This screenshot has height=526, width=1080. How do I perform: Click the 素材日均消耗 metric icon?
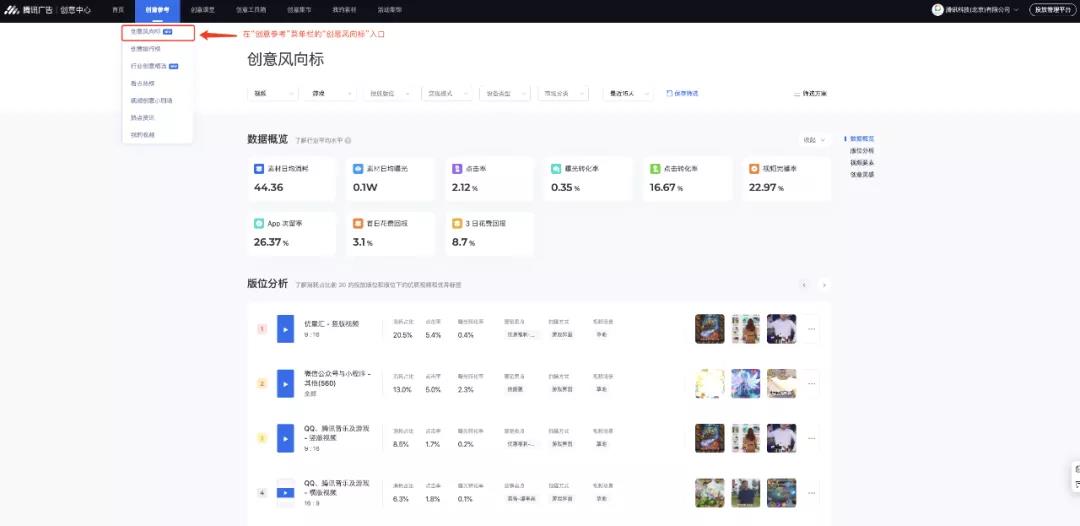click(x=258, y=169)
